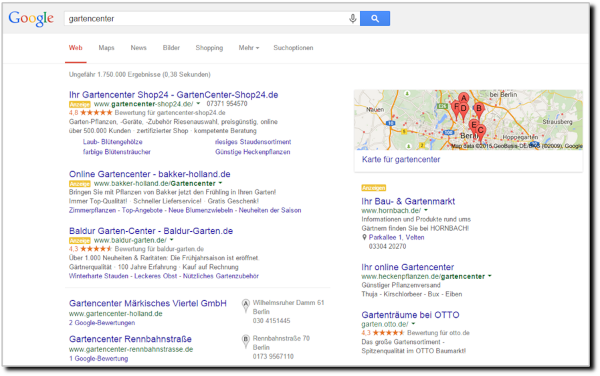
Task: Click Leckeres Obst sitelink
Action: (156, 276)
